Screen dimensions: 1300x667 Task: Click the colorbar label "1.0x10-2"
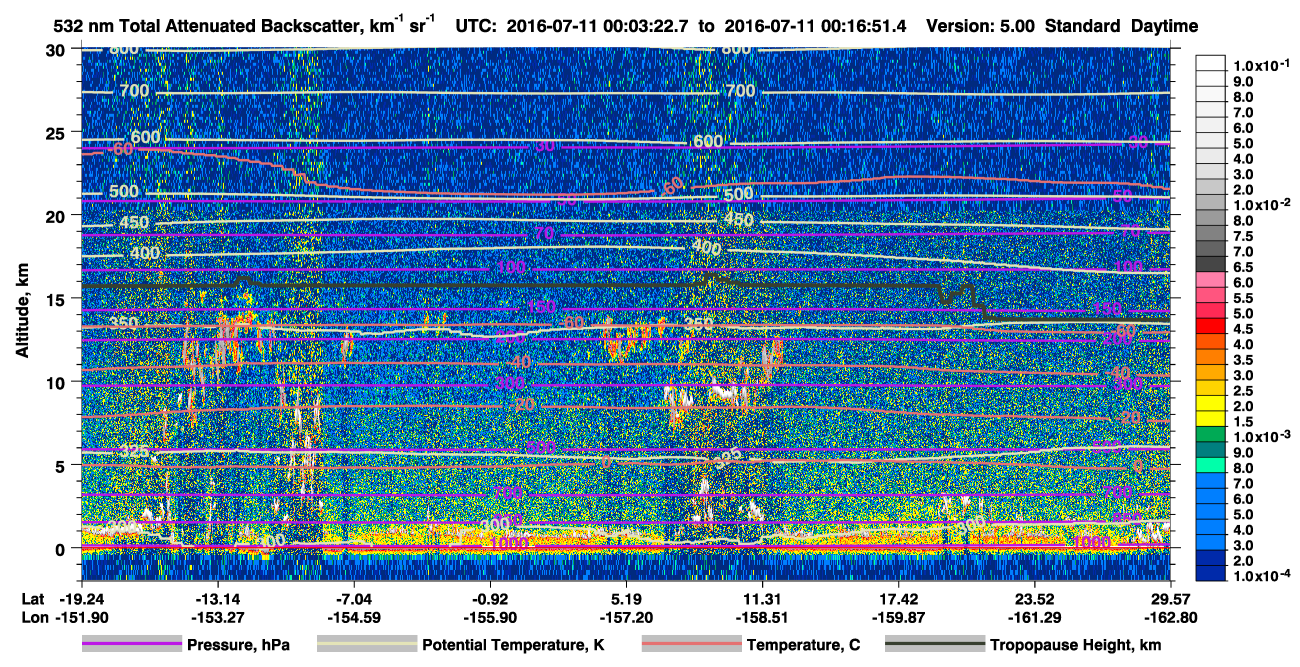click(x=1262, y=204)
